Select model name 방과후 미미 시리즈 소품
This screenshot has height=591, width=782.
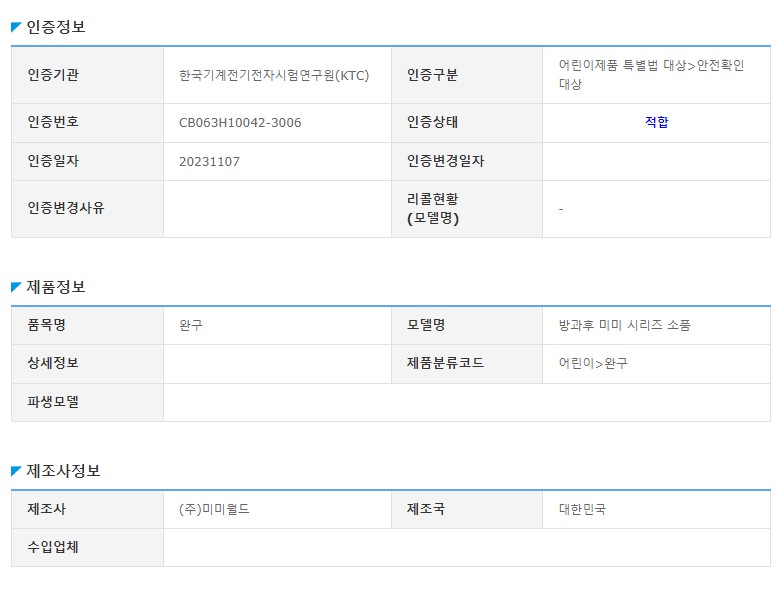[624, 325]
